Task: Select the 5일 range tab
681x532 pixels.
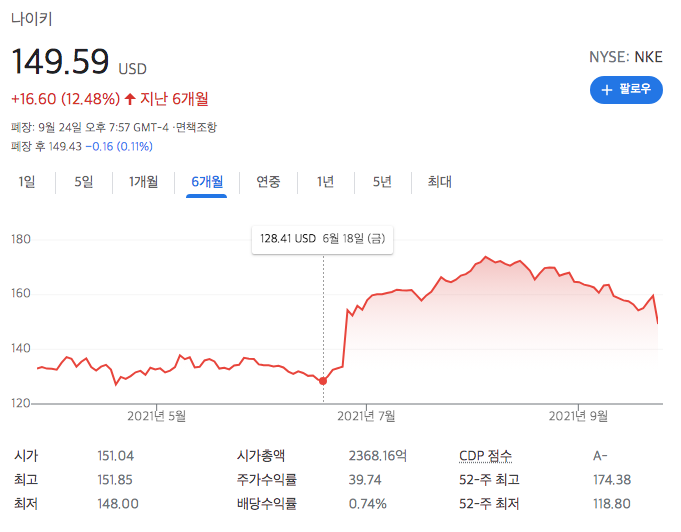Action: [84, 182]
